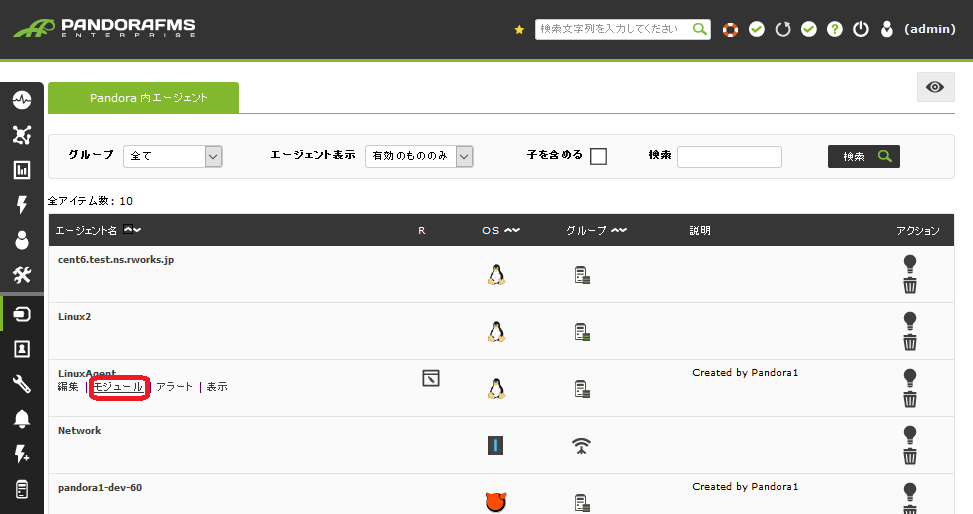Open 表示 link under LinuxAgent

click(x=217, y=387)
